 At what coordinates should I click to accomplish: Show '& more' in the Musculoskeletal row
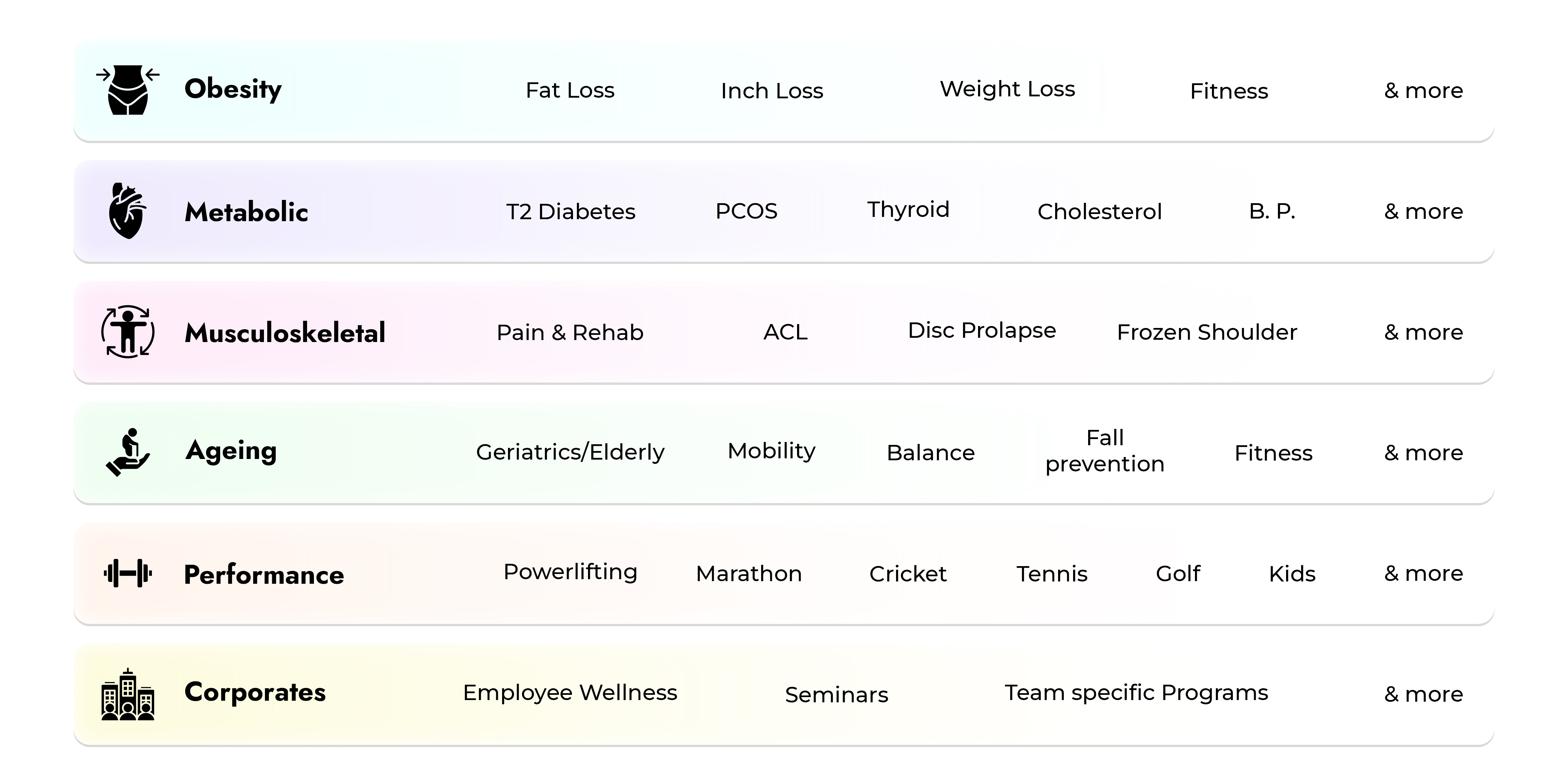click(x=1423, y=332)
